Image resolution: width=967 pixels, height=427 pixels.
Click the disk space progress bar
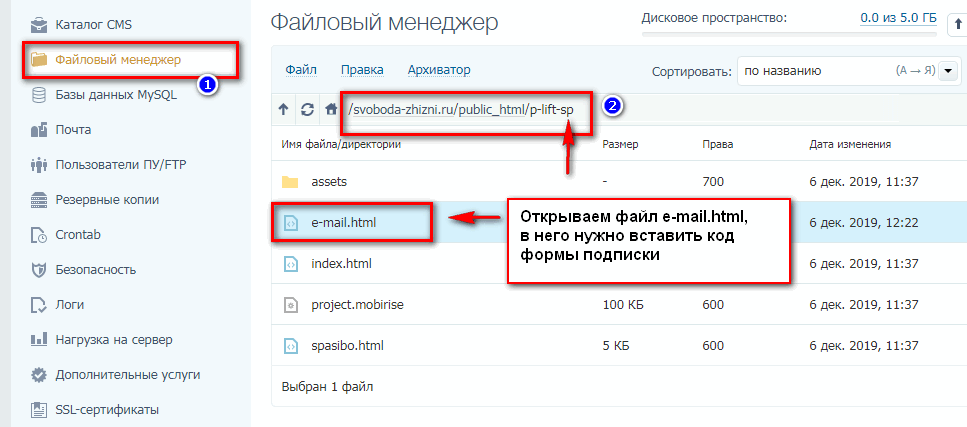(789, 34)
